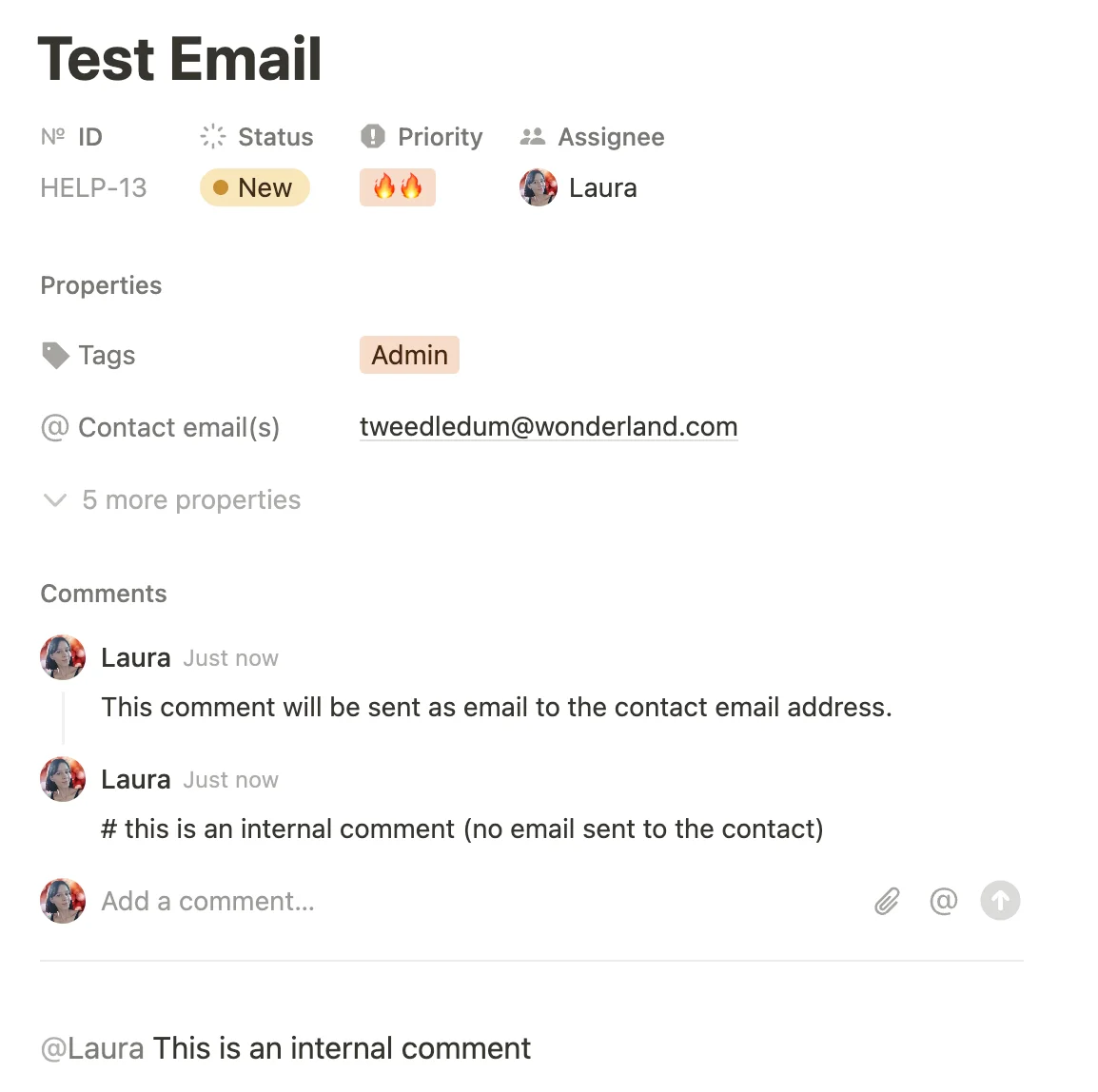Screen dimensions: 1098x1092
Task: Open the fire emoji priority selector
Action: tap(398, 188)
